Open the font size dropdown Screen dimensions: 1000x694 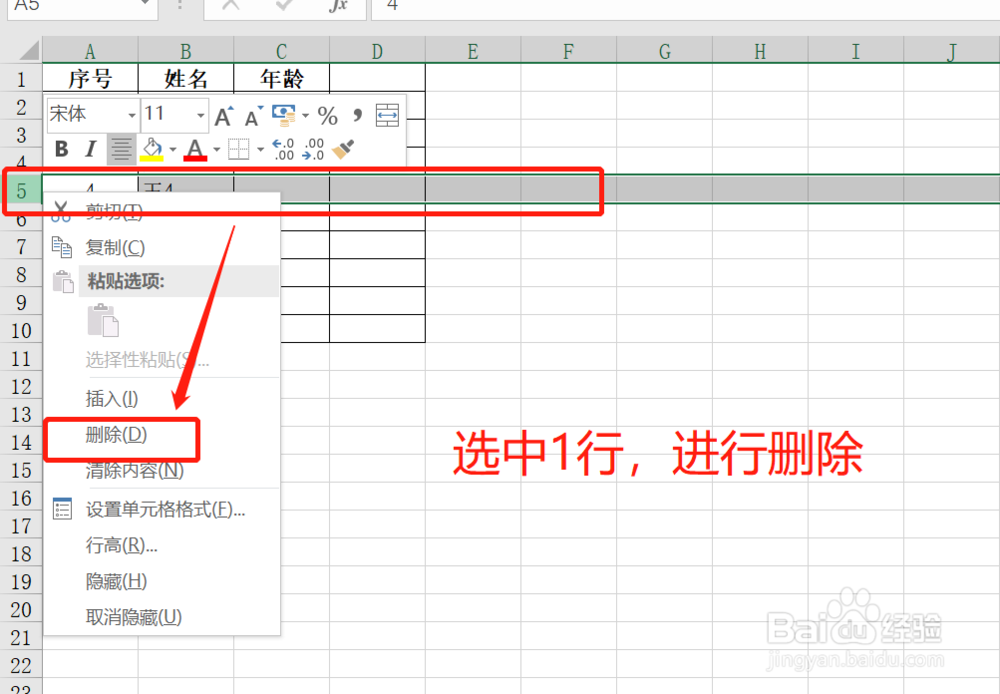pyautogui.click(x=199, y=113)
